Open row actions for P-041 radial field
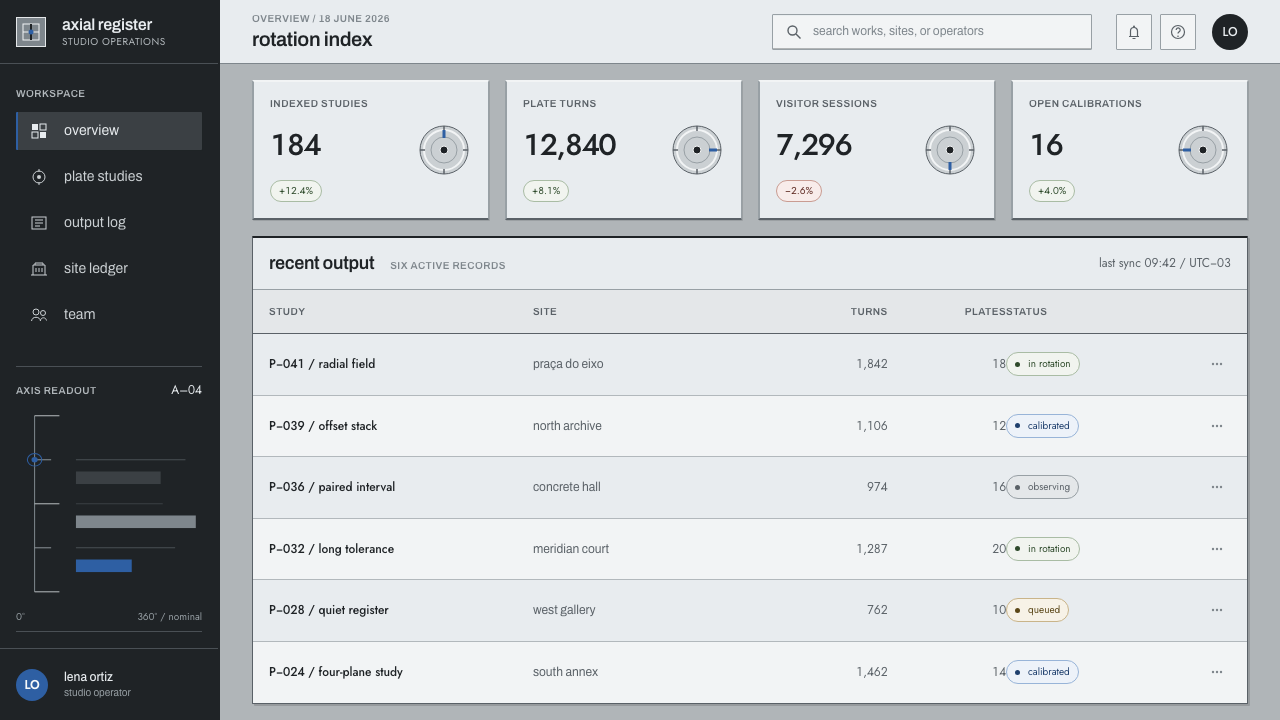 click(x=1217, y=364)
